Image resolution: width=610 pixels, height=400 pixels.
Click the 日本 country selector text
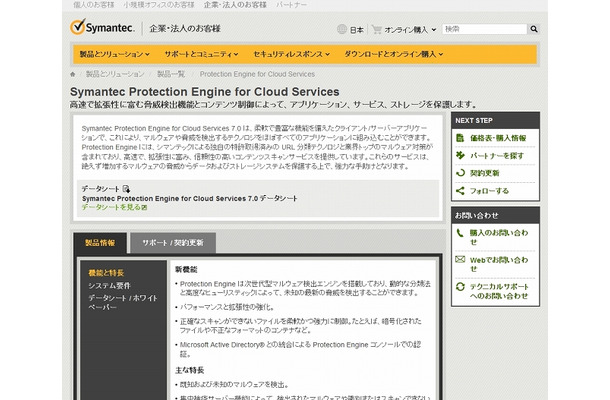(x=357, y=30)
